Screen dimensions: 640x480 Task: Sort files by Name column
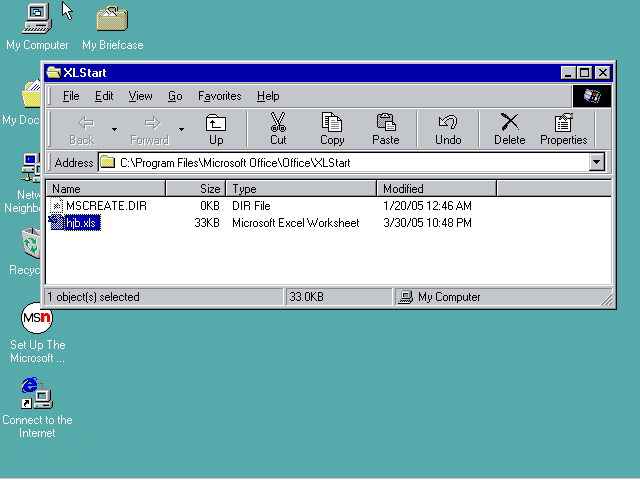[105, 189]
